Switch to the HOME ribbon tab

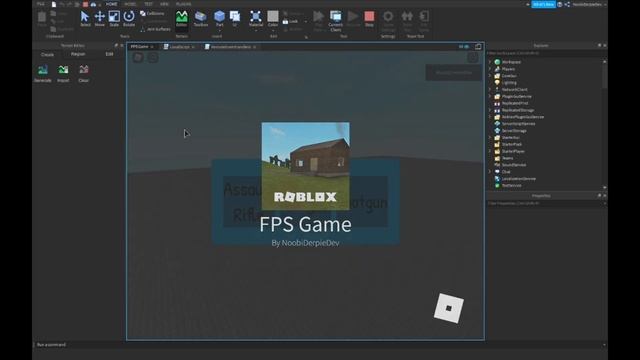[111, 4]
